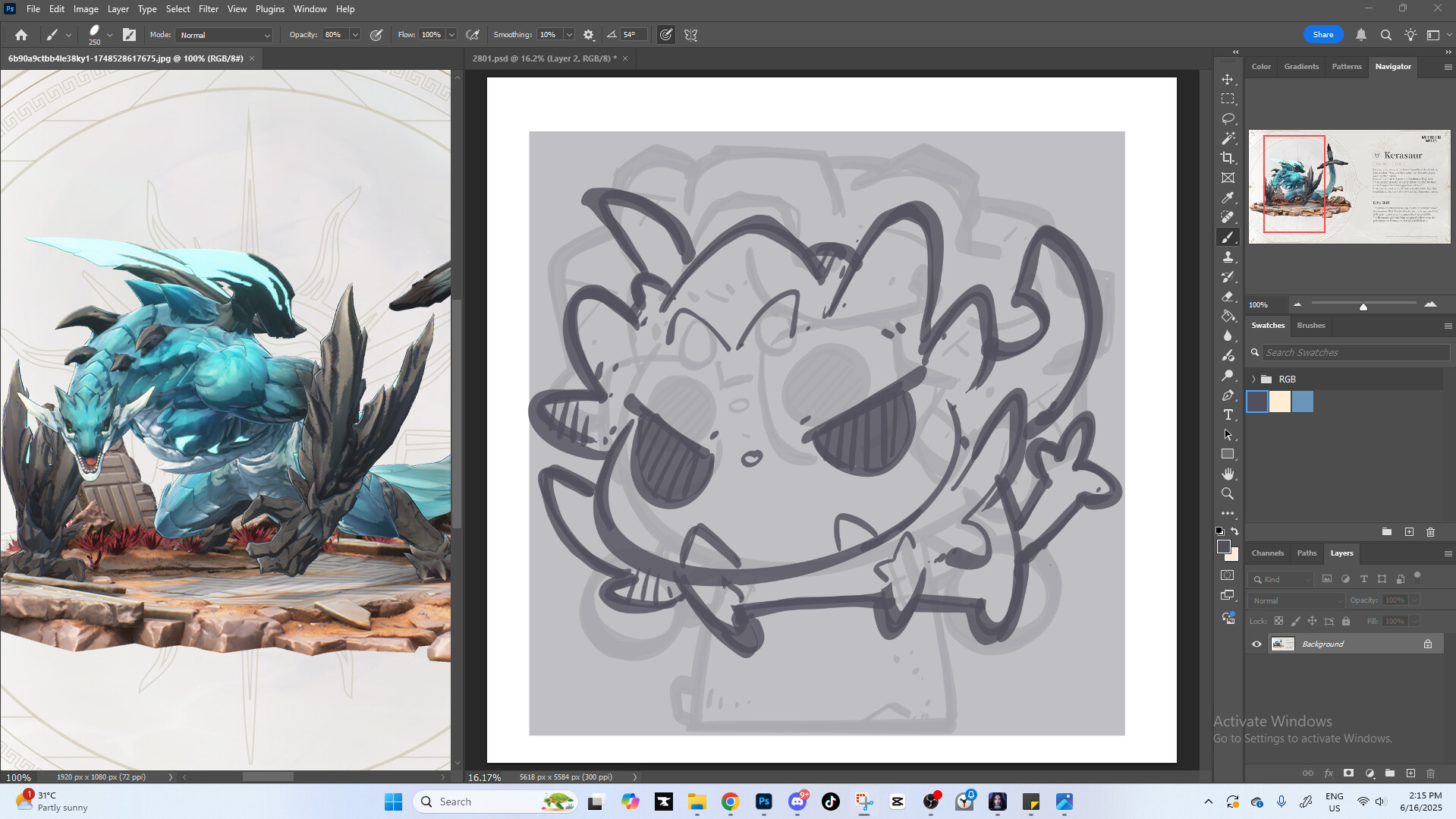Toggle Quick Mask mode

[1228, 576]
